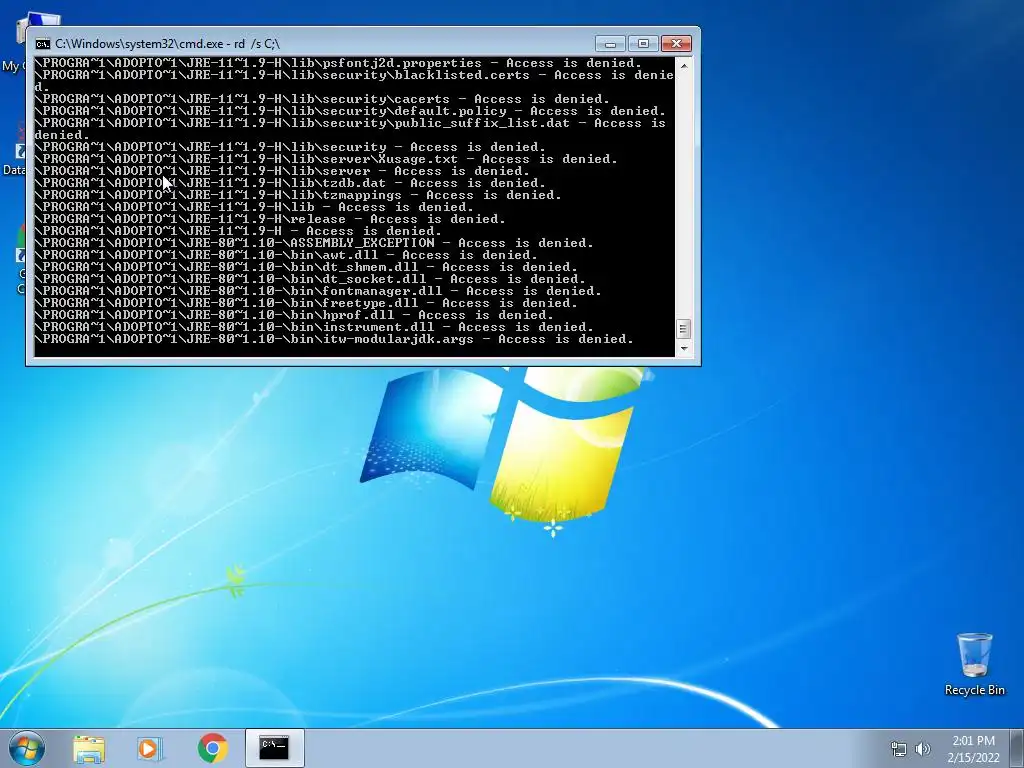This screenshot has height=768, width=1024.
Task: Click the line mentioning freetype.dll
Action: click(x=306, y=303)
